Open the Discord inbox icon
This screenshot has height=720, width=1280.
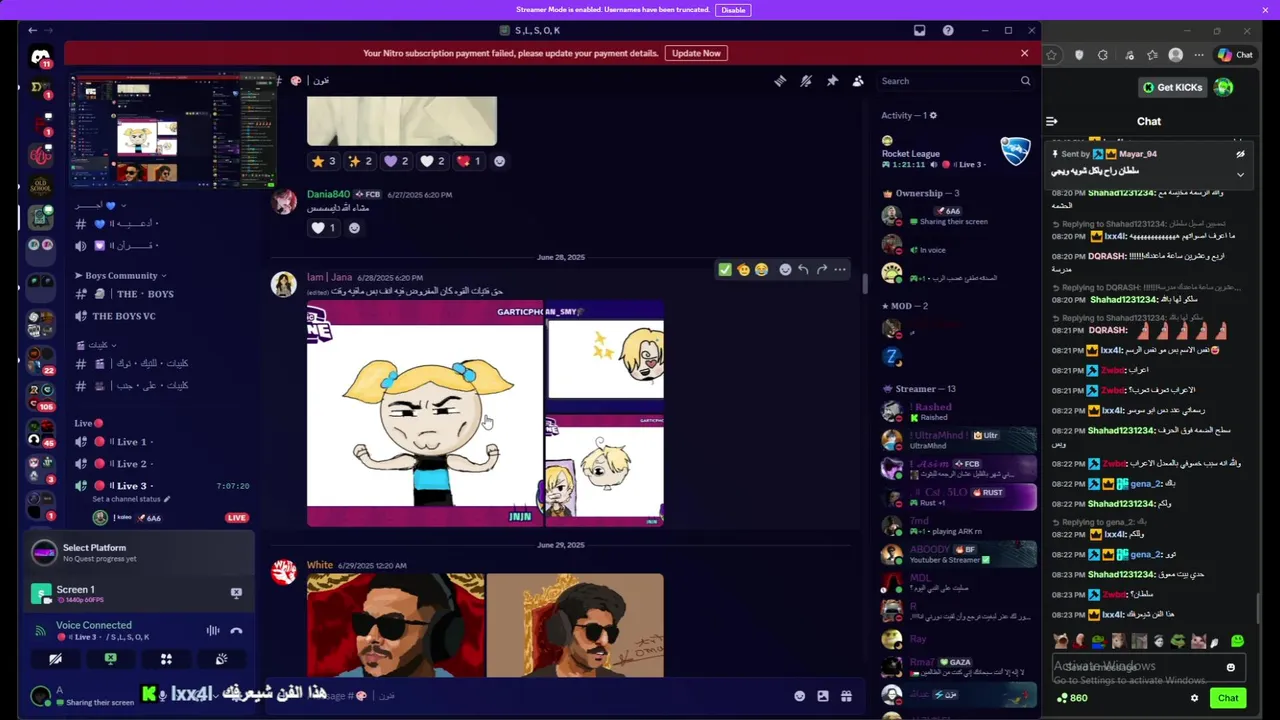[x=919, y=31]
